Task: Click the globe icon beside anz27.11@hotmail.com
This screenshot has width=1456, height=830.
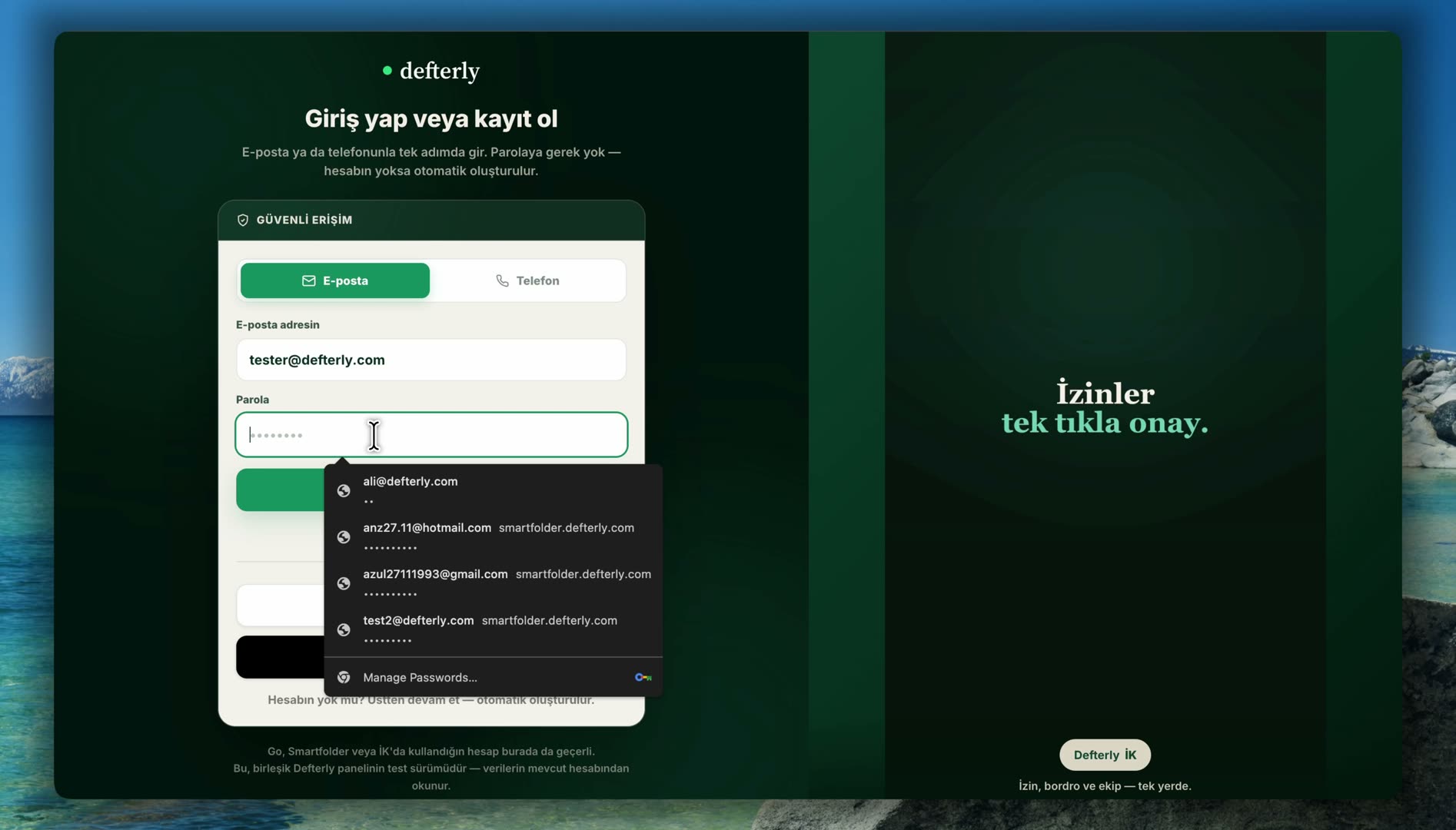Action: 344,537
